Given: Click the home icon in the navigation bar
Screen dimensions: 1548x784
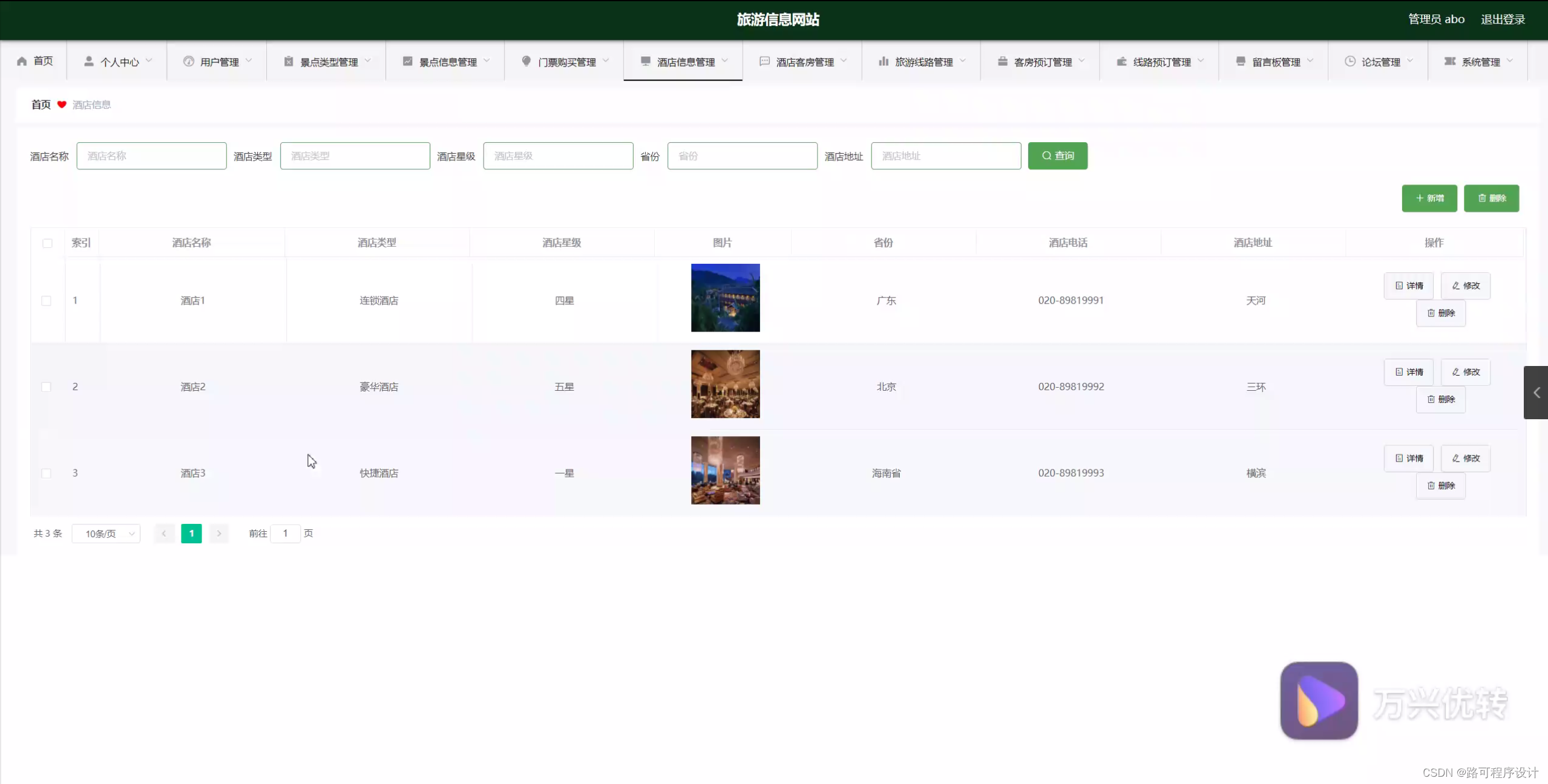Looking at the screenshot, I should pos(22,60).
